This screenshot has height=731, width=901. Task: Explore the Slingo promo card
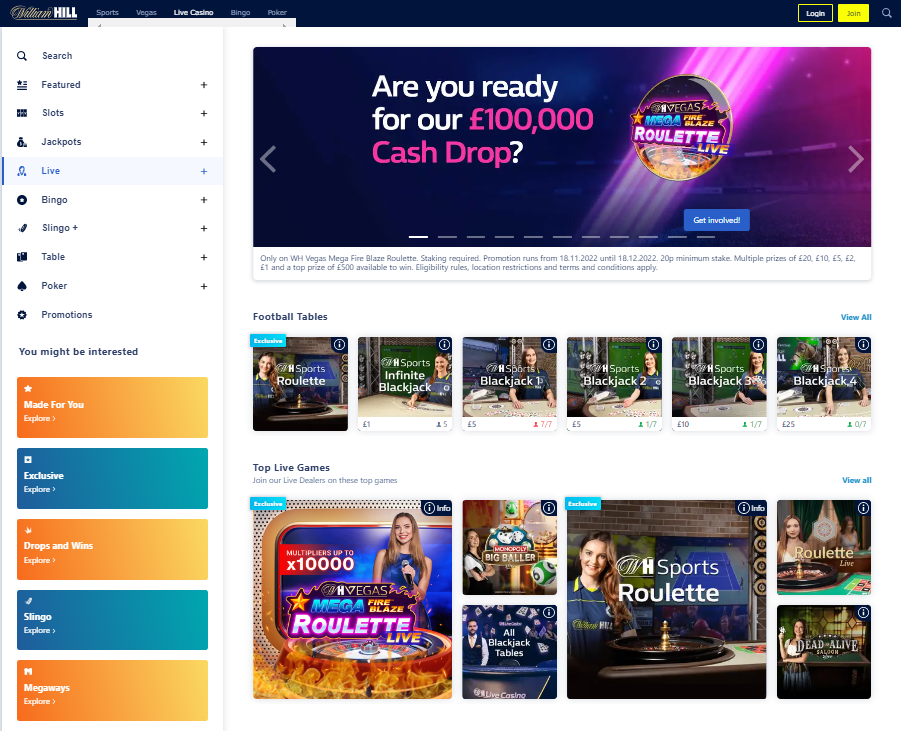click(x=113, y=620)
